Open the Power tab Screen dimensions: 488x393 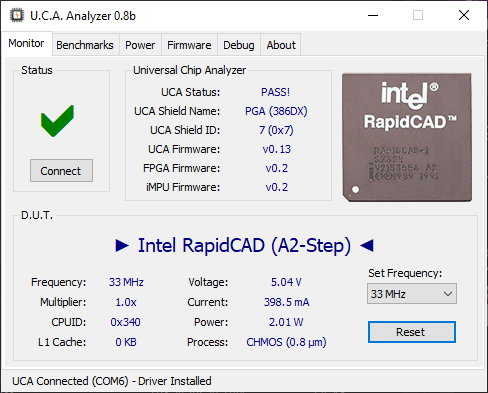click(140, 45)
